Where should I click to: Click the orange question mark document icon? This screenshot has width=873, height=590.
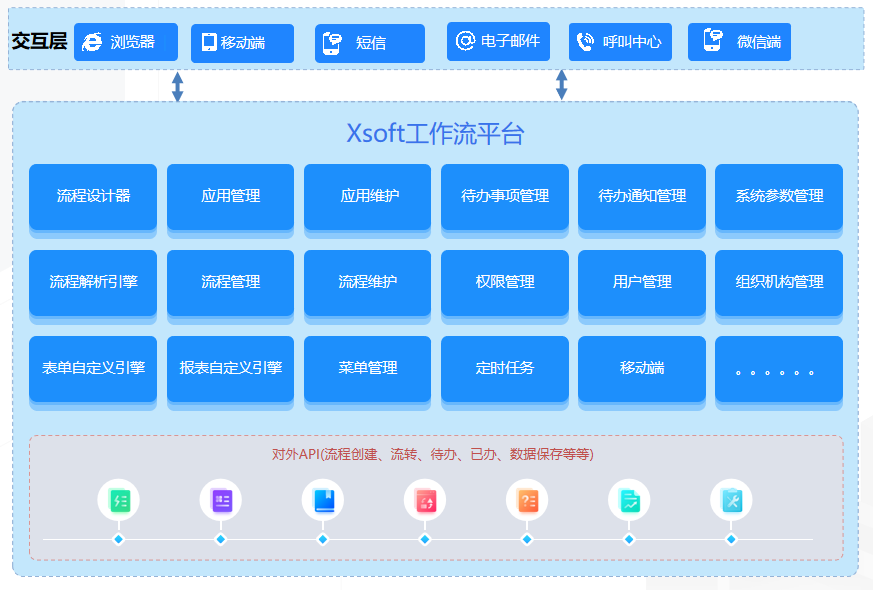(527, 500)
